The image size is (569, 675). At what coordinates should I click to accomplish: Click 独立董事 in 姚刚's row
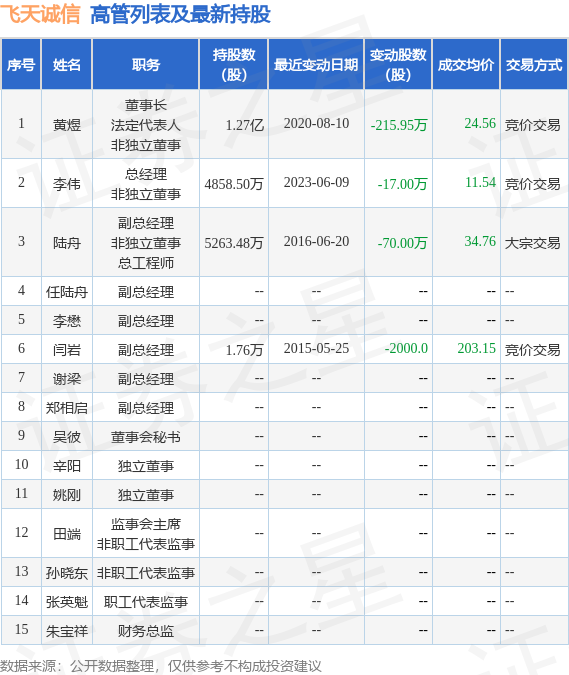point(146,495)
